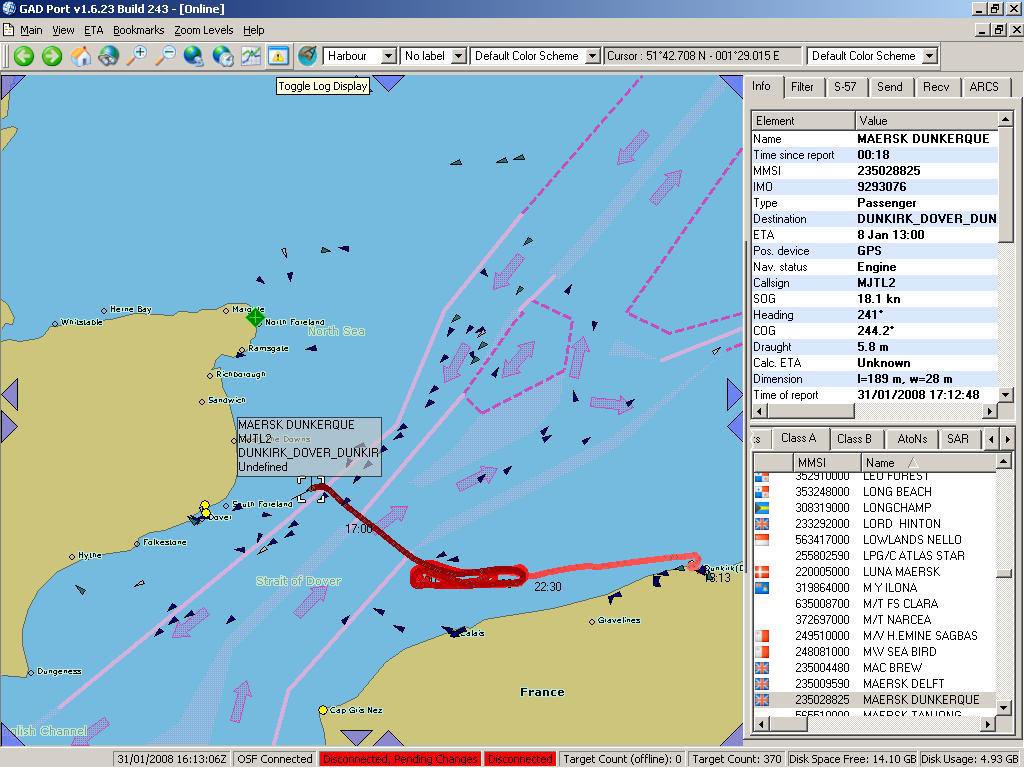Switch to the S-57 tab
The width and height of the screenshot is (1024, 768).
pos(845,87)
